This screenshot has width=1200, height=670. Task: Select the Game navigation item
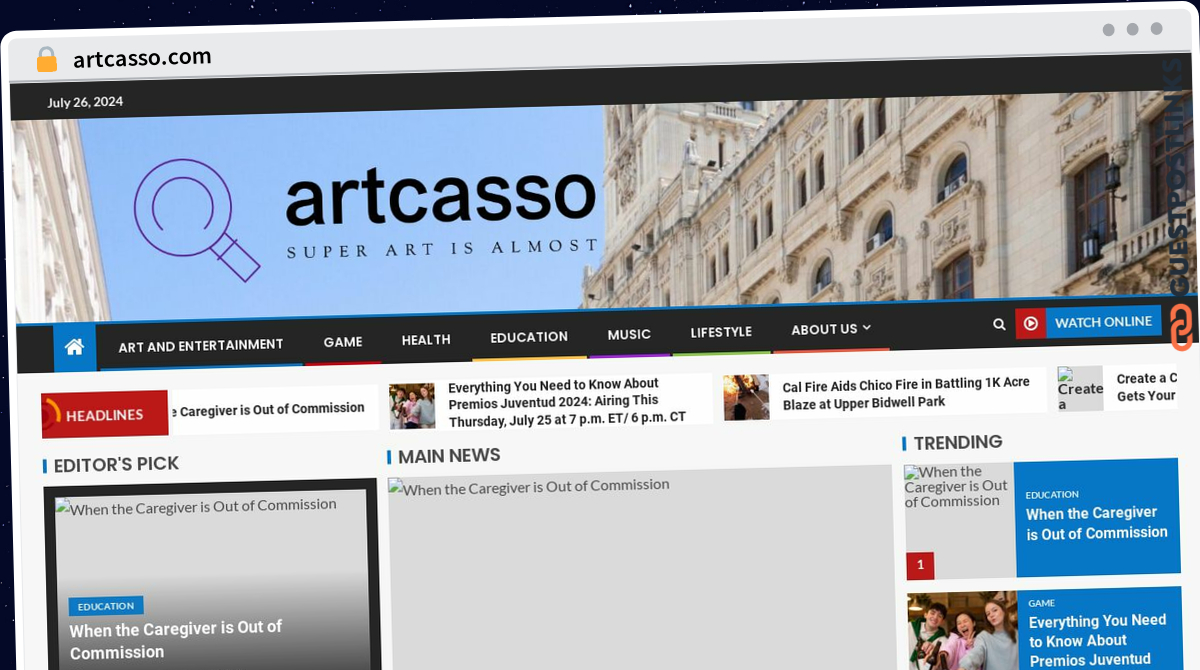coord(343,342)
